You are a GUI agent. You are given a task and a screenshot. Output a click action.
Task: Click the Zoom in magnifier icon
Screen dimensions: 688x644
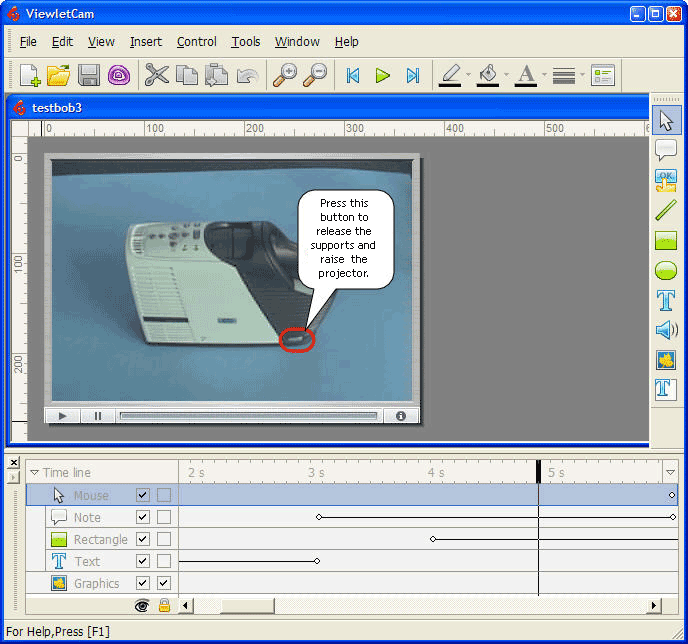[284, 75]
